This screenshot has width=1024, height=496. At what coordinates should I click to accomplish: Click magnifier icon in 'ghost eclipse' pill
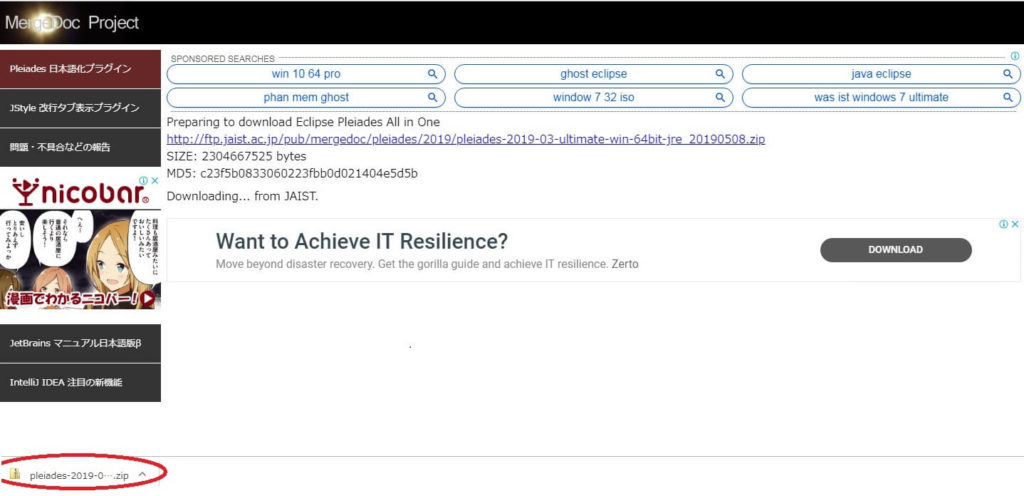(720, 74)
